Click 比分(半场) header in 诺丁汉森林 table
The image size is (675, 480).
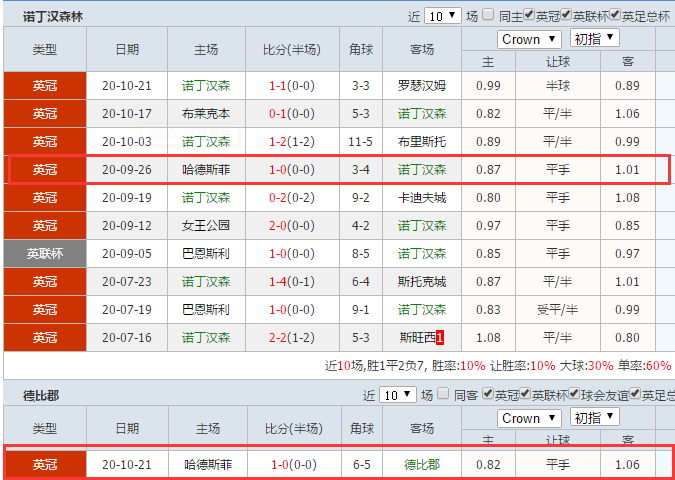click(292, 50)
